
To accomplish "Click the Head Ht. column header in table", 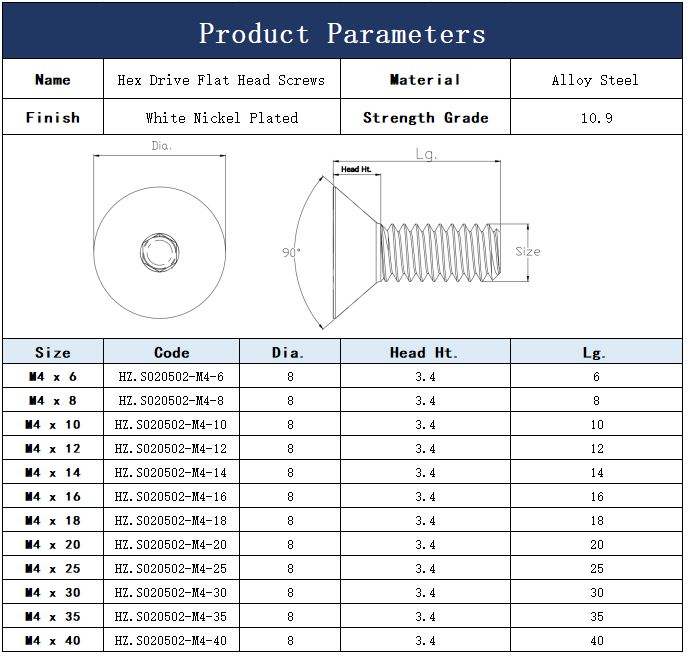I will [424, 352].
